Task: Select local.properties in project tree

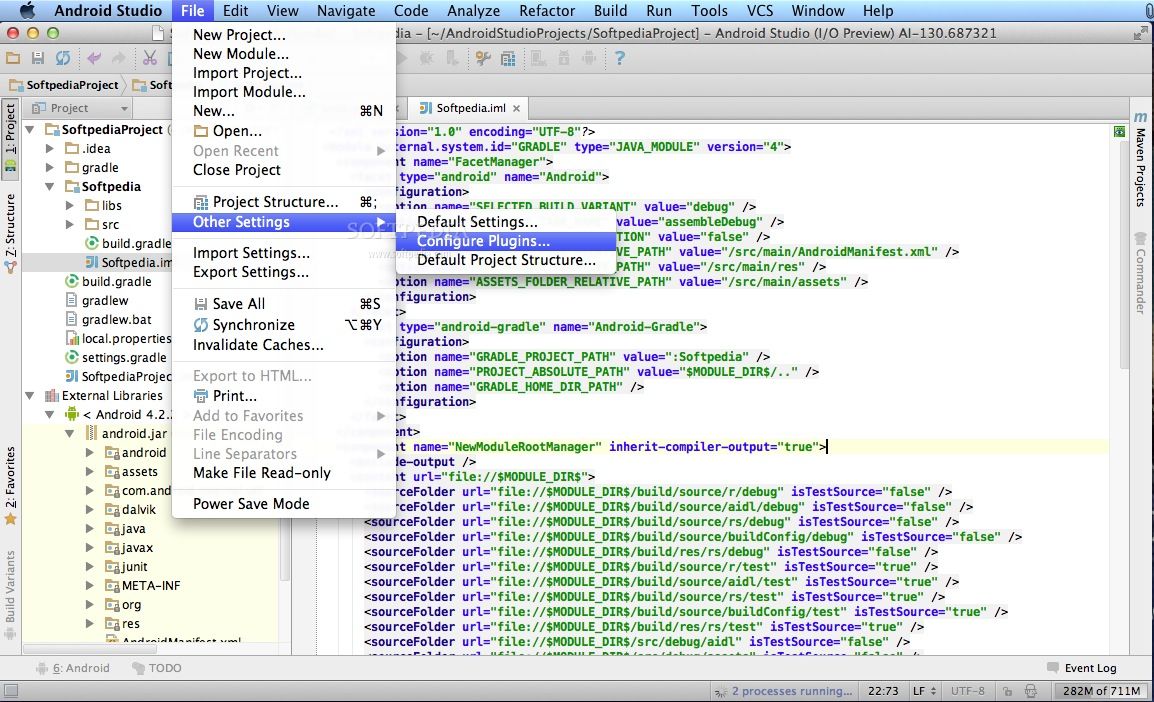Action: tap(126, 338)
